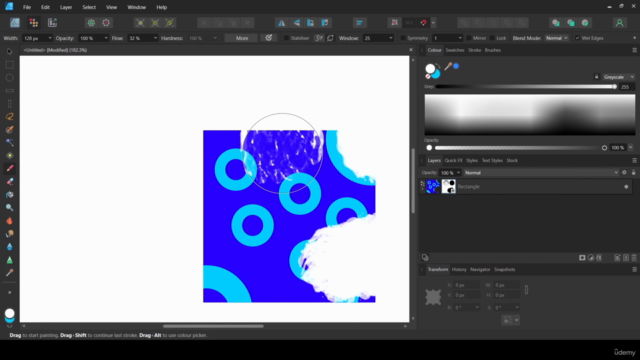
Task: Uncheck the Wet Edges checkbox
Action: (x=577, y=38)
